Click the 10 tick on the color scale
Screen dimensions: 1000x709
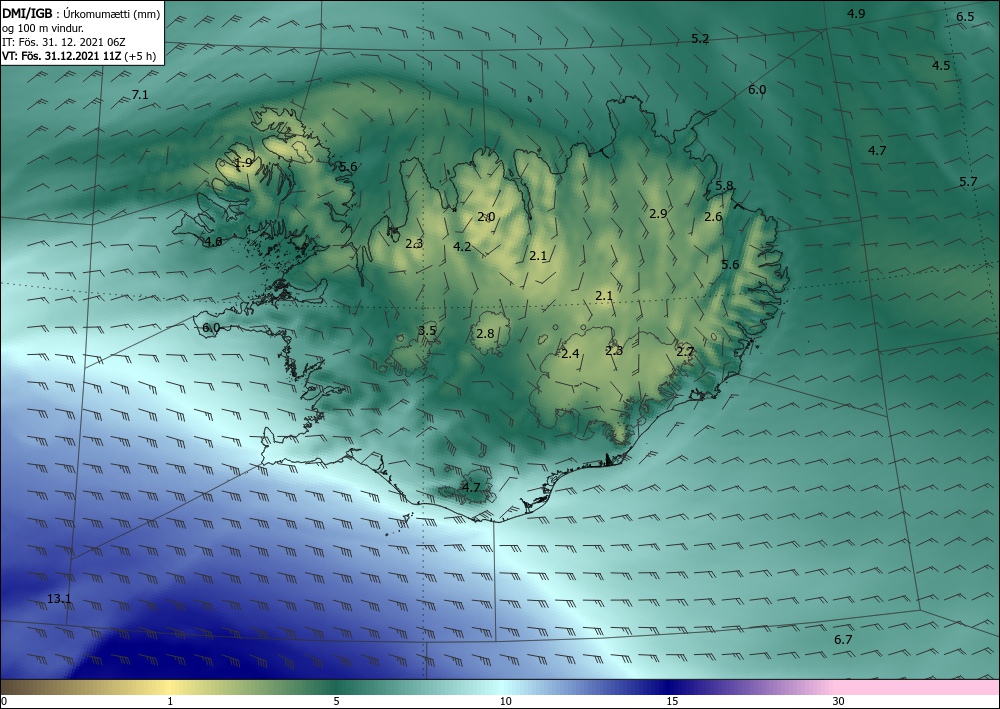pyautogui.click(x=505, y=701)
